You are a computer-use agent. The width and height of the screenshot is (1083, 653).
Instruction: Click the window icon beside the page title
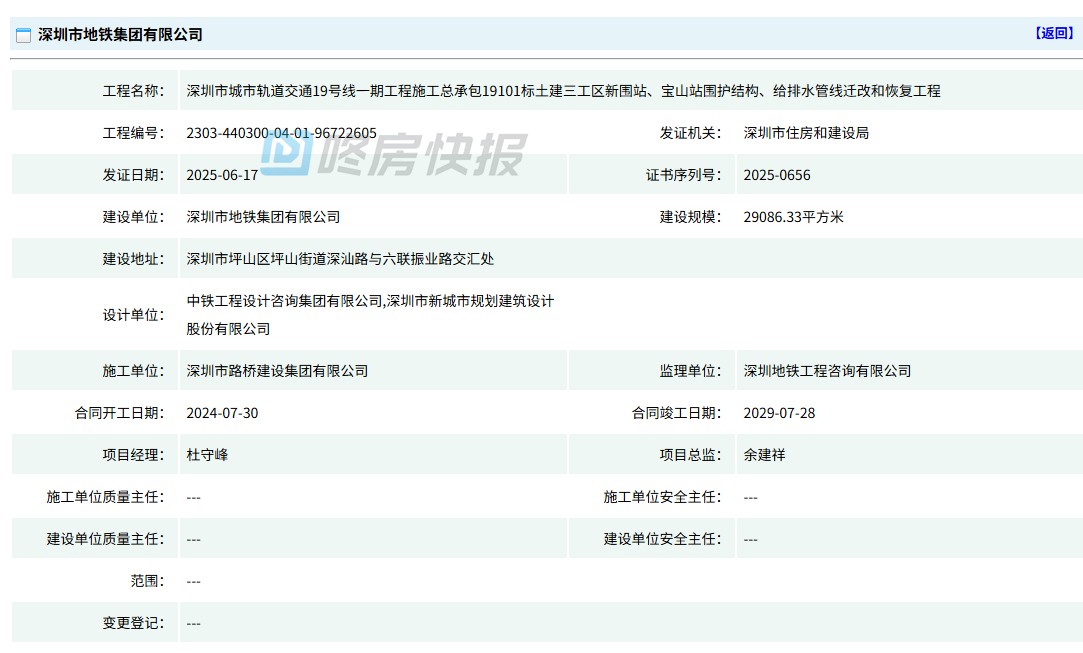point(23,35)
